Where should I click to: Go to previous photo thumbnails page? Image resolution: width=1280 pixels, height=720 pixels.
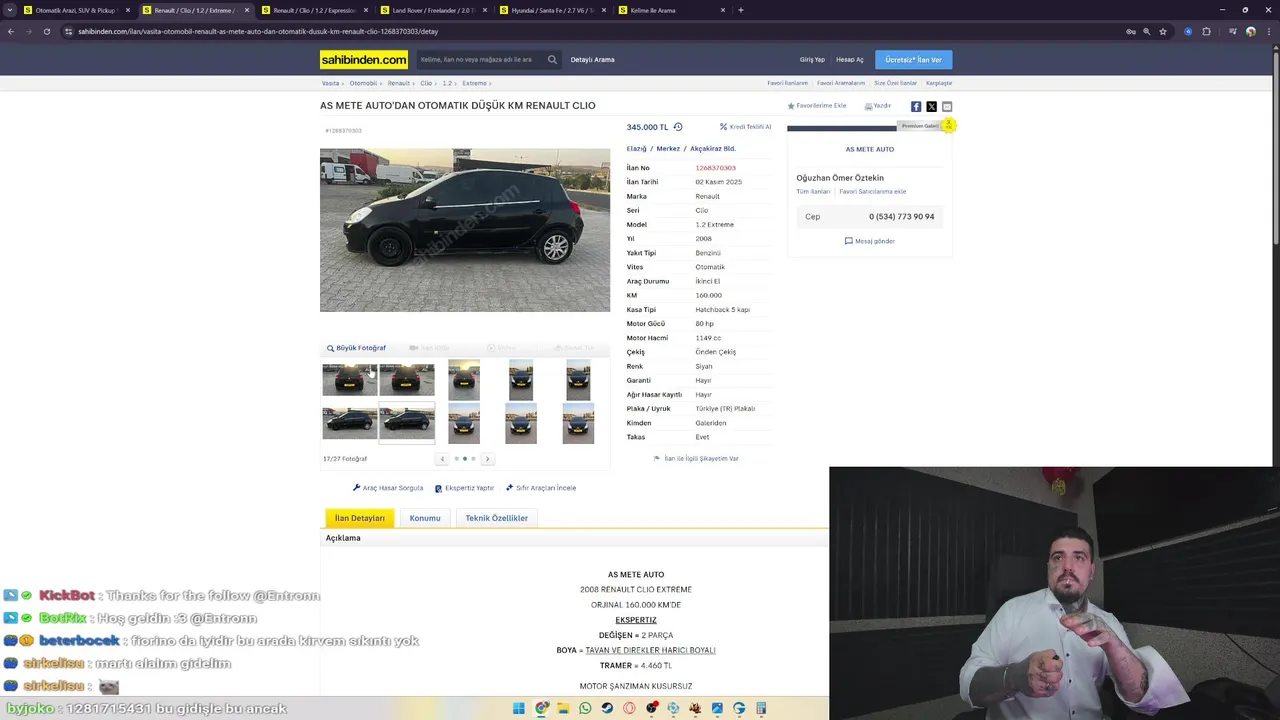click(442, 459)
